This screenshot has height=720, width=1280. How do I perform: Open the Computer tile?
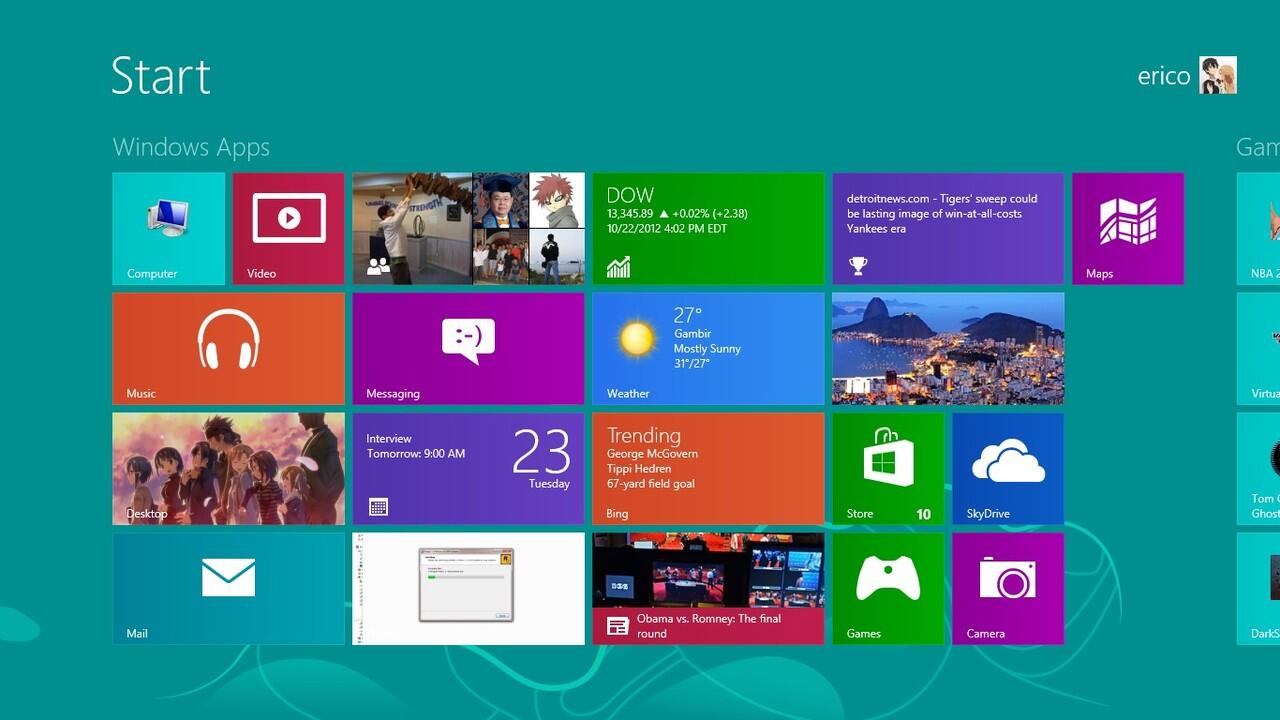click(x=168, y=228)
